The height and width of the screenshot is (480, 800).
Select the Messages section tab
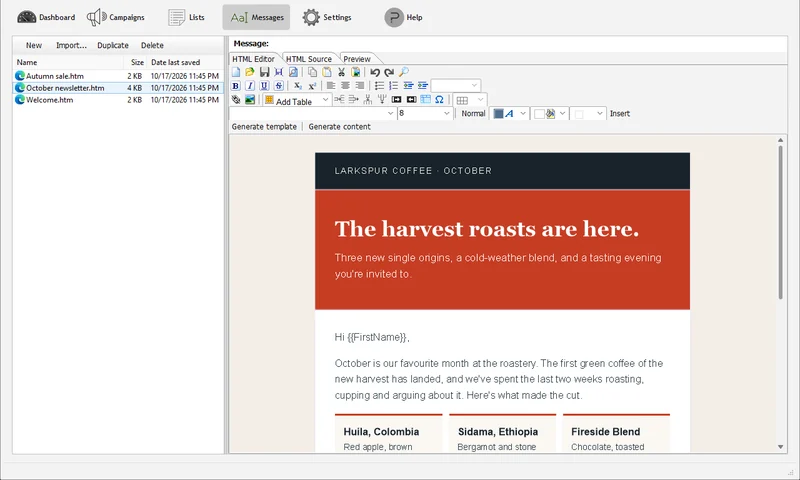point(256,17)
